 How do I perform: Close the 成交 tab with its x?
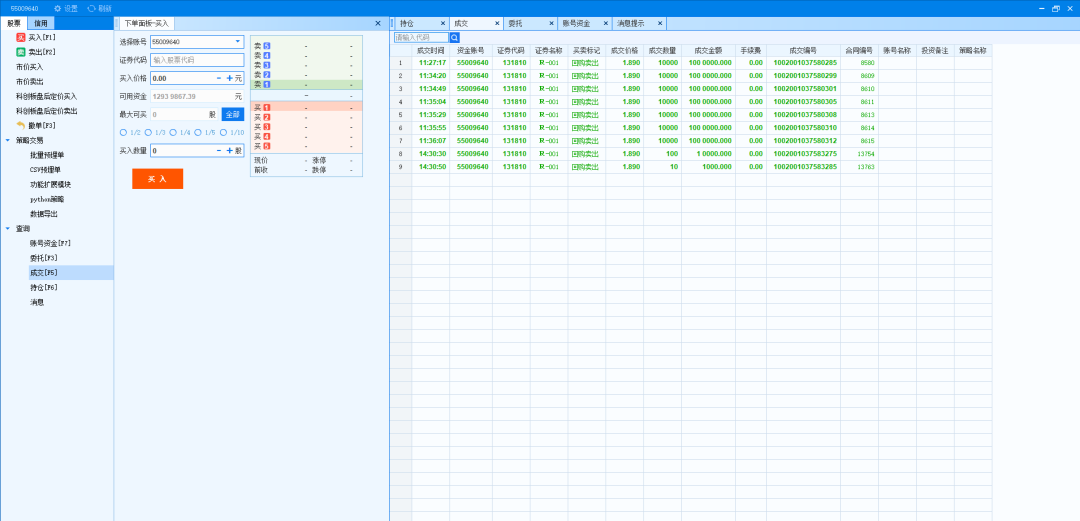497,23
